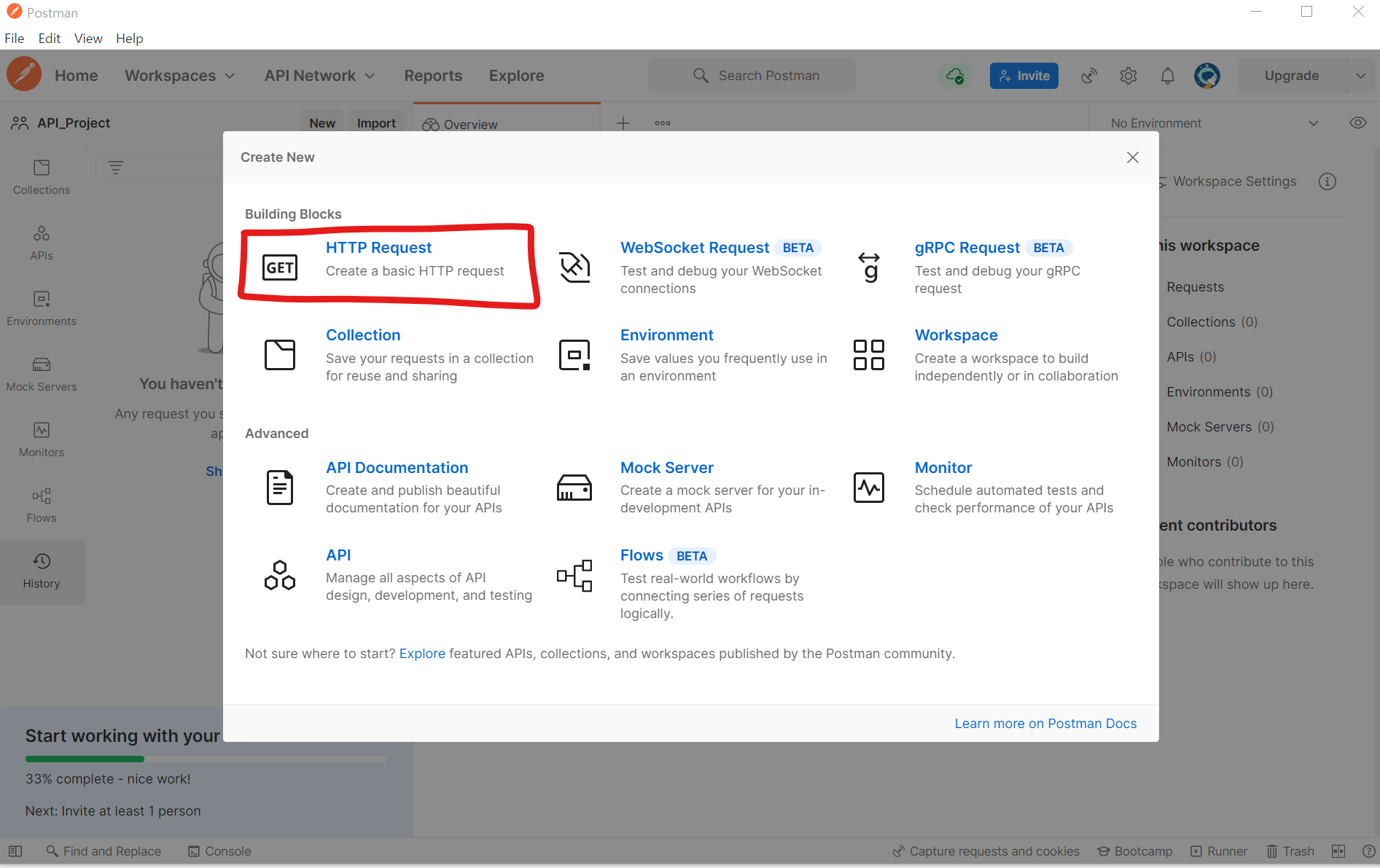Click Learn more on Postman Docs

[1046, 724]
